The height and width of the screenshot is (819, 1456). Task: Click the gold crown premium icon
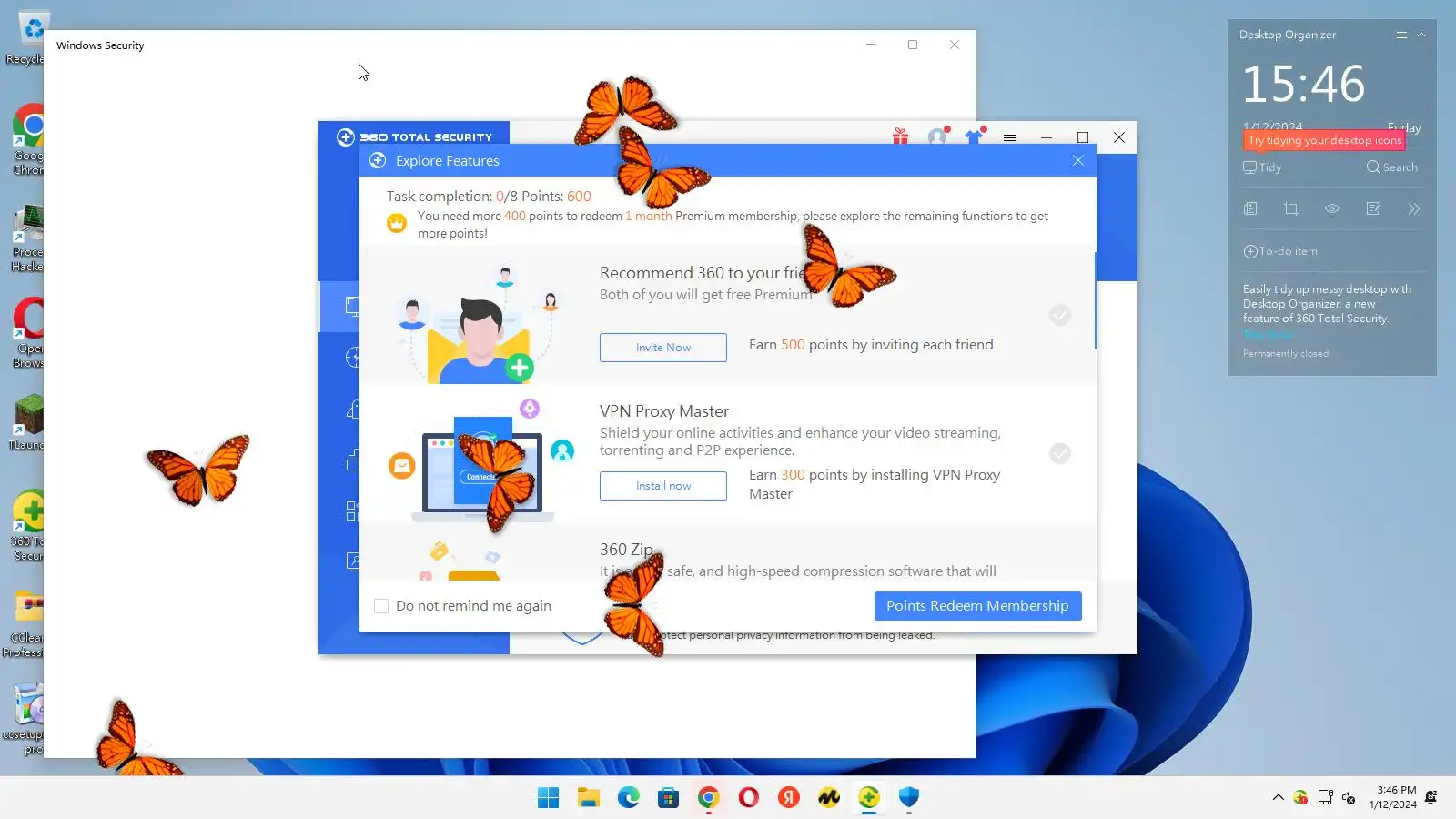click(397, 223)
